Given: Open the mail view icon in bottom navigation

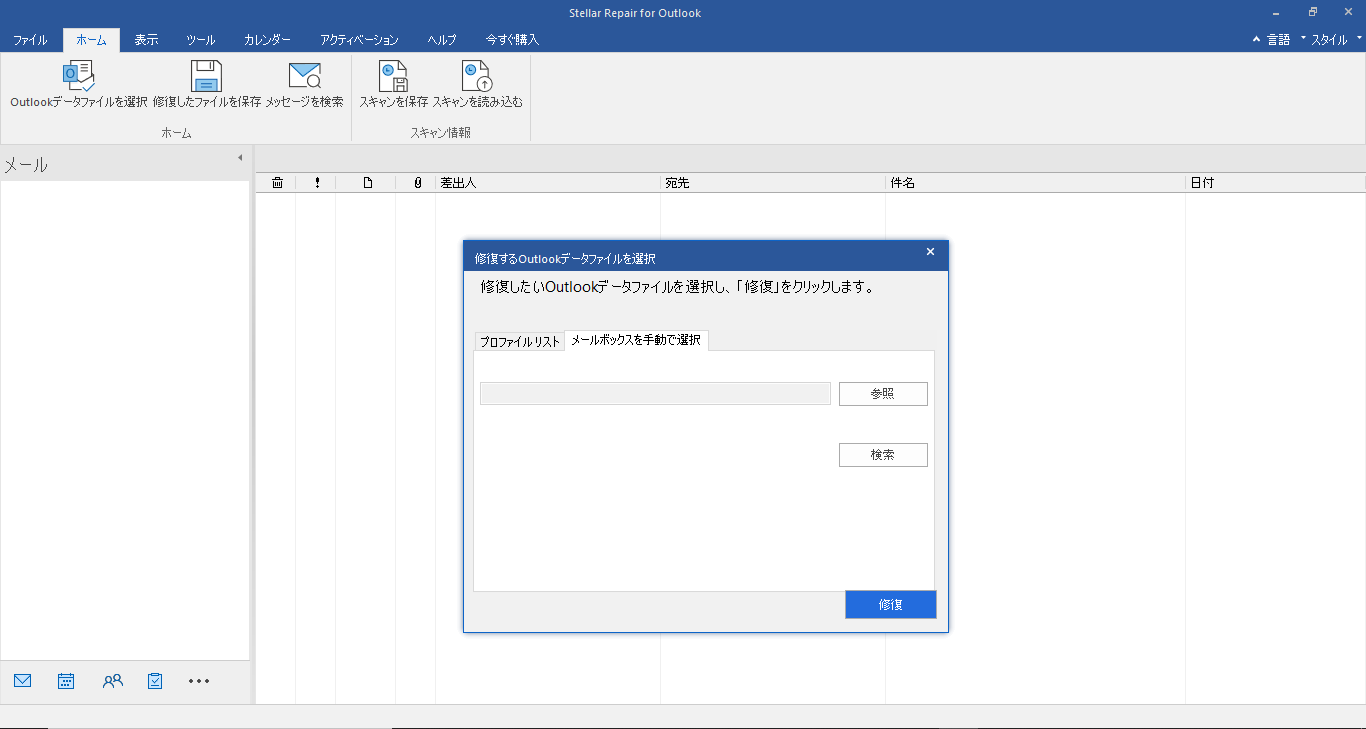Looking at the screenshot, I should pyautogui.click(x=23, y=681).
